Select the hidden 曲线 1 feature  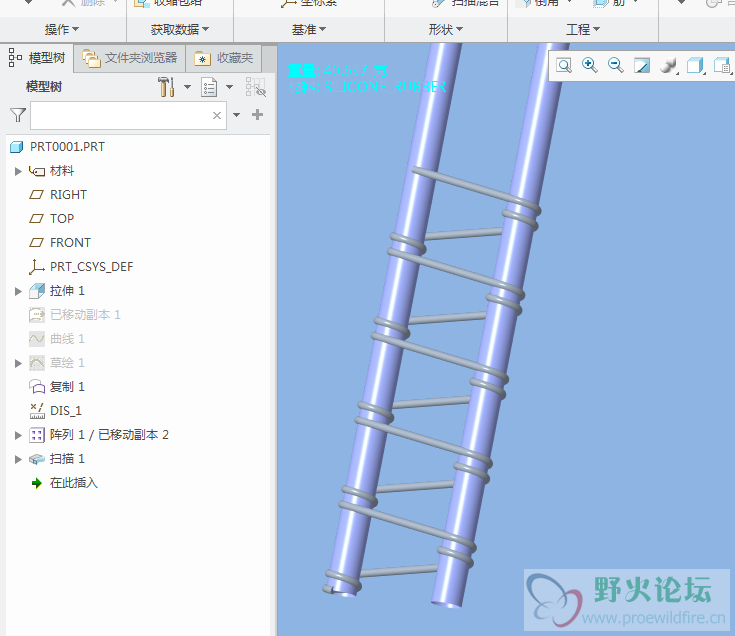pyautogui.click(x=67, y=338)
